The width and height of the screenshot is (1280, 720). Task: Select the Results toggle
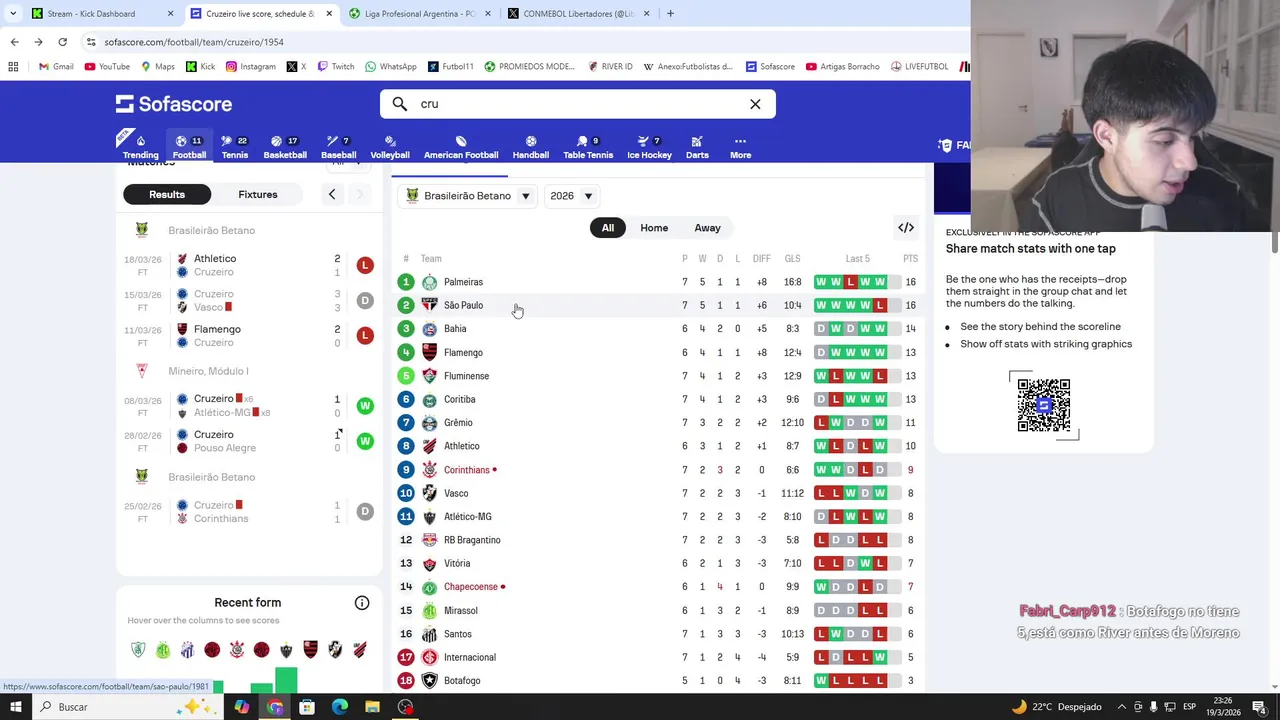pos(167,195)
